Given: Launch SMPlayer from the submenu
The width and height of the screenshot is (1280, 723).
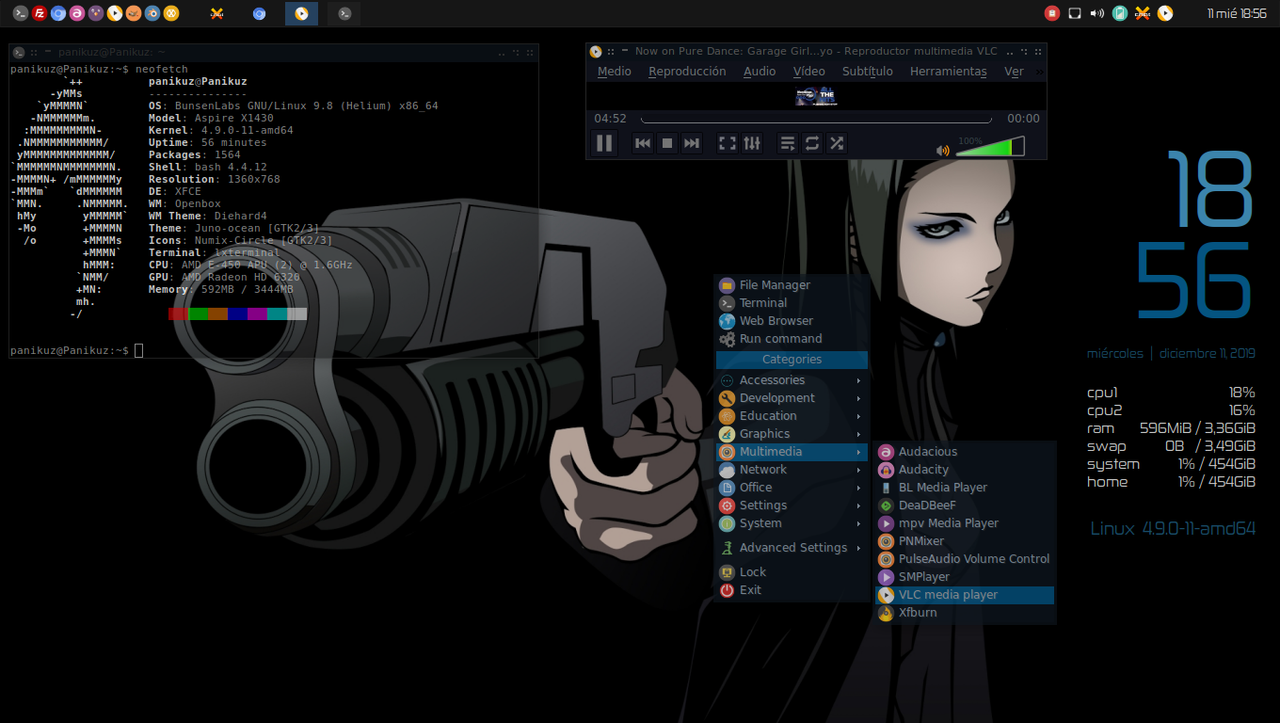Looking at the screenshot, I should tap(964, 577).
